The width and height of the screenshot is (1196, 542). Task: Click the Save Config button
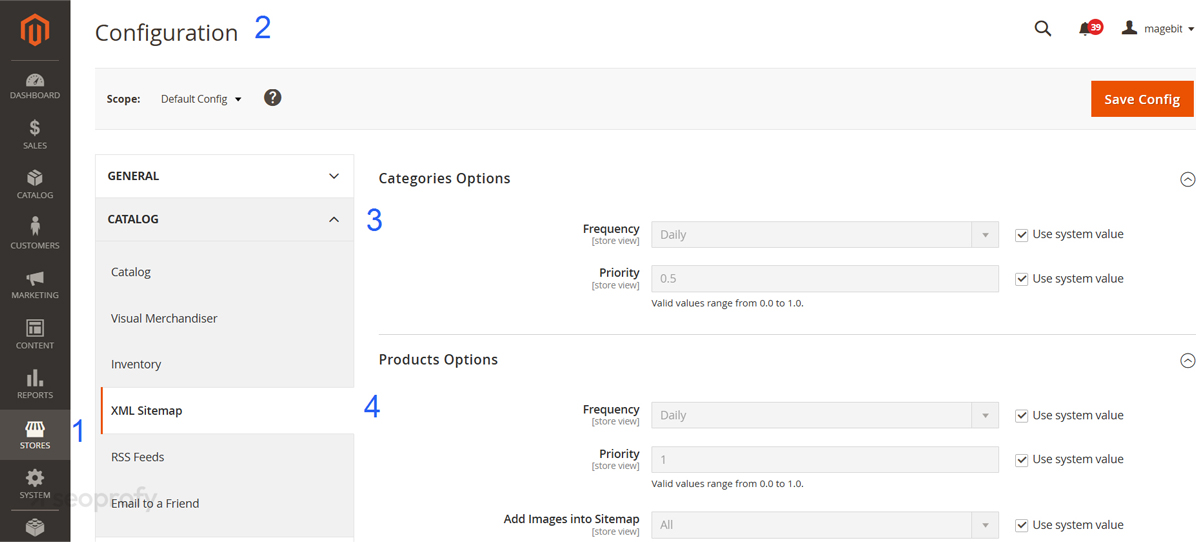[1142, 99]
